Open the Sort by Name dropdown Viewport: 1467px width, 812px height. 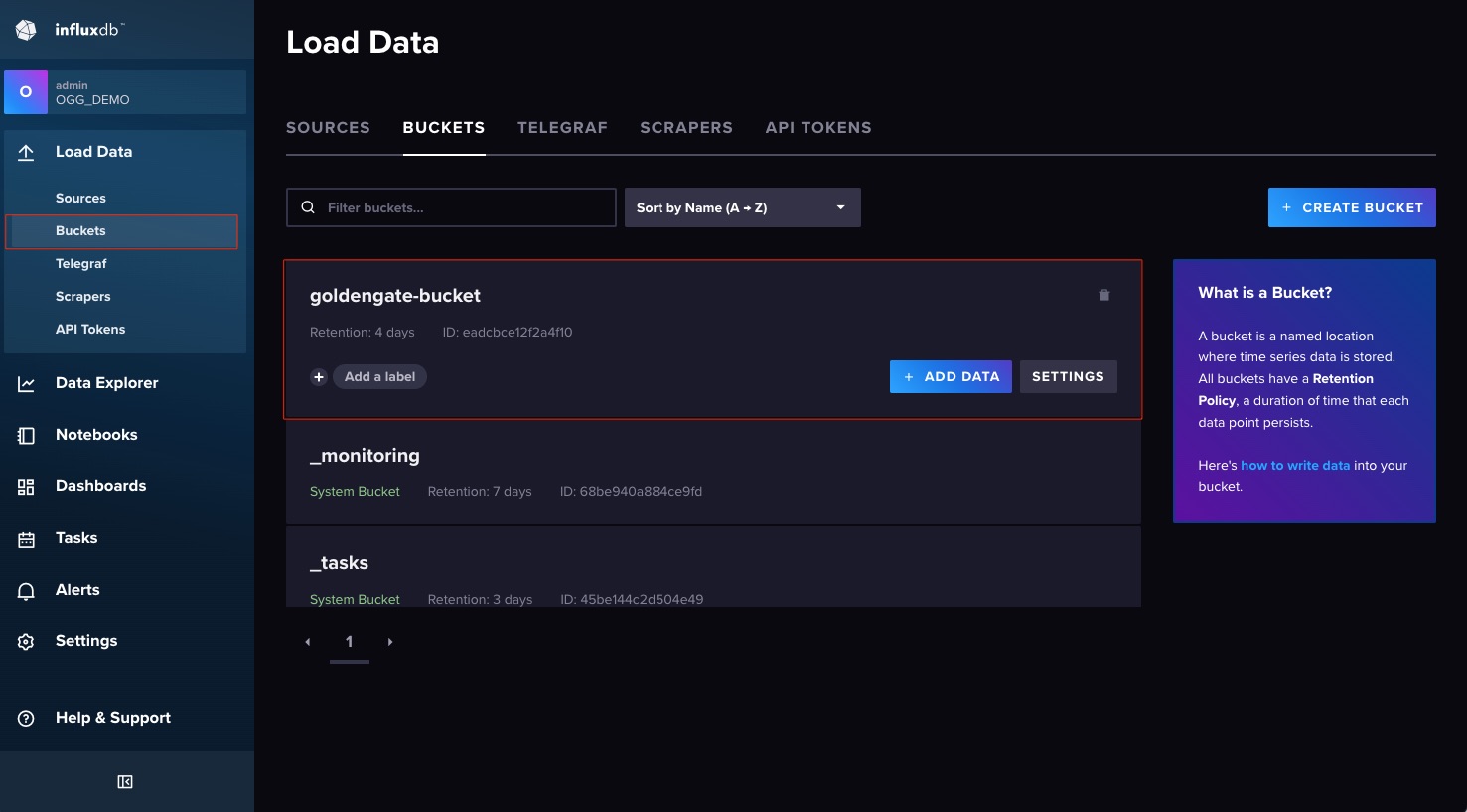point(742,207)
